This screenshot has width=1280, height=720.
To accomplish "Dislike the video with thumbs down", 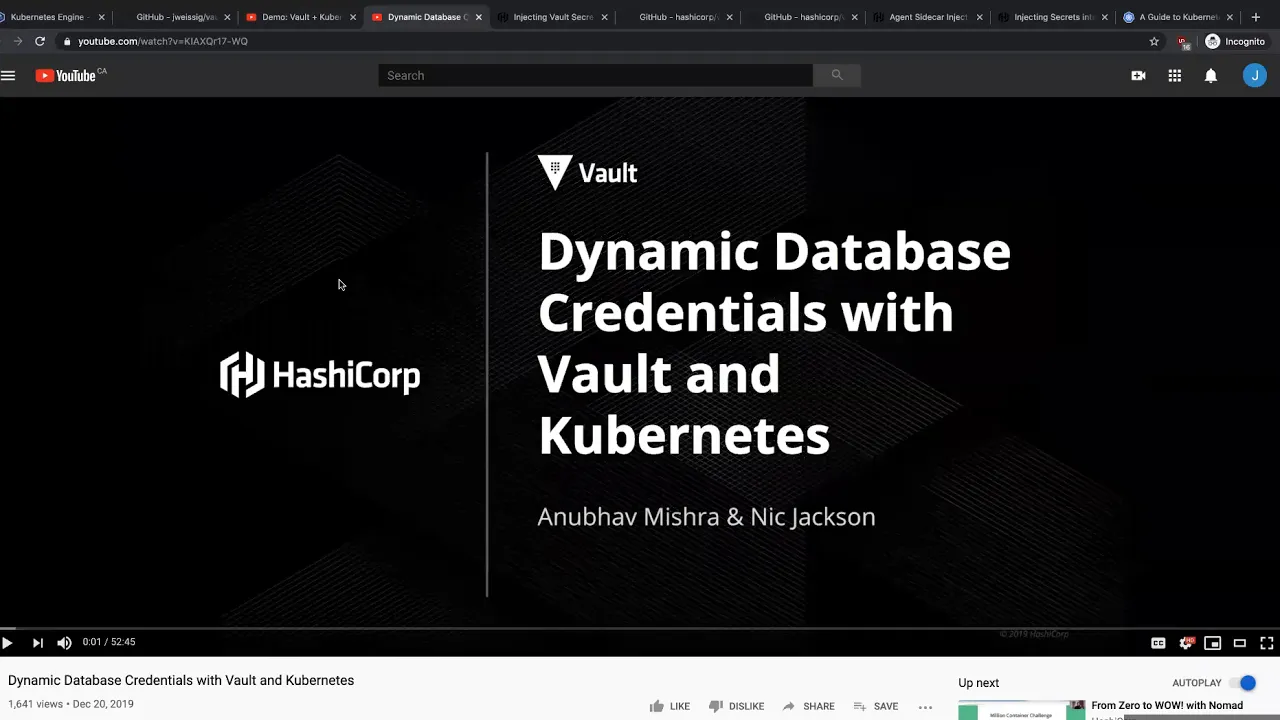I will click(x=736, y=706).
